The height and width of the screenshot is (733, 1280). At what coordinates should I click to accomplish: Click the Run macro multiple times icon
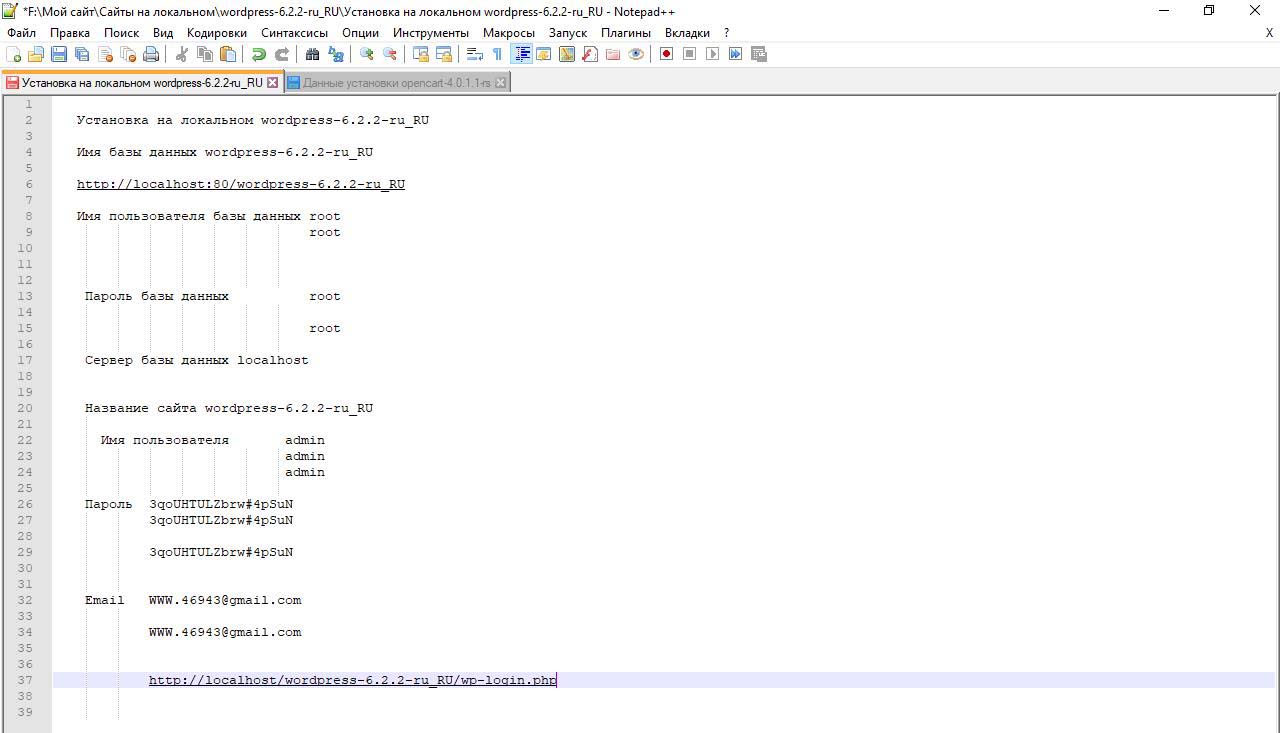pos(735,54)
